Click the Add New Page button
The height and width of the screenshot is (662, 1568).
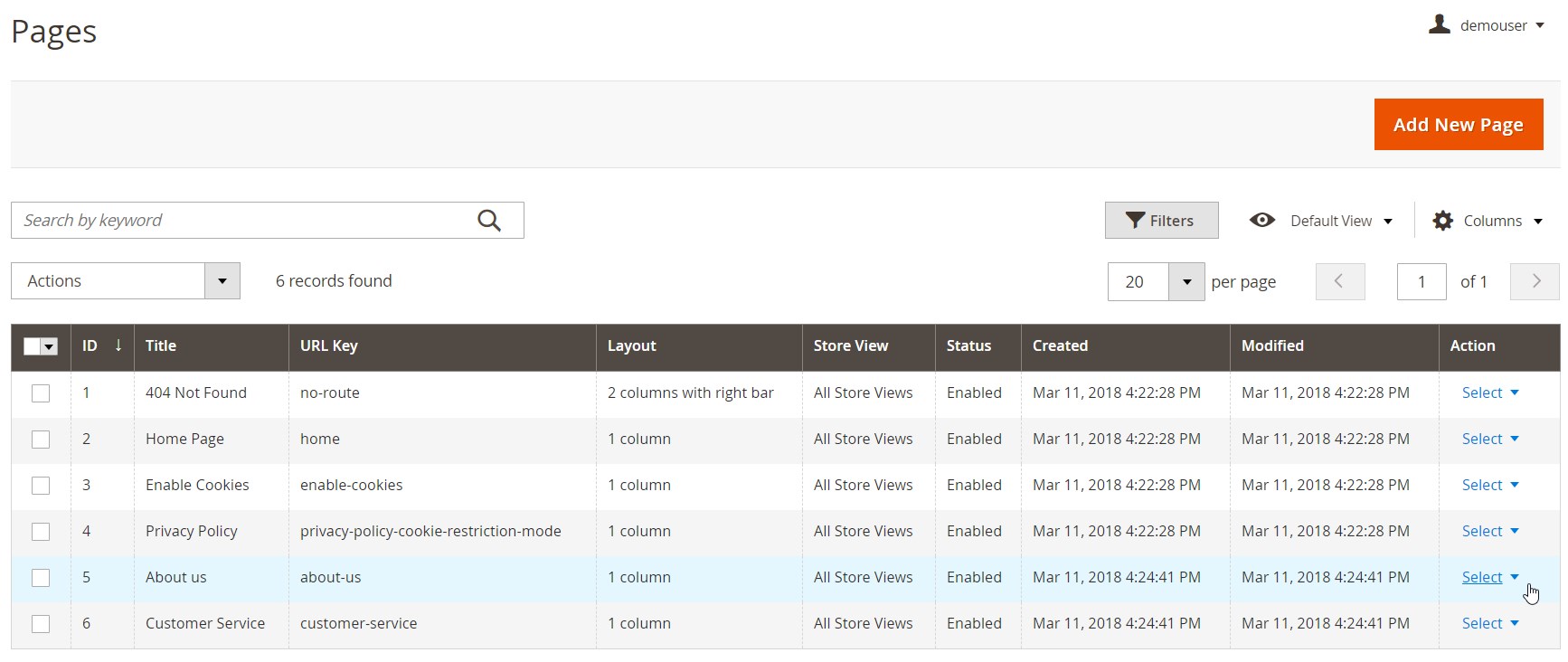1458,125
